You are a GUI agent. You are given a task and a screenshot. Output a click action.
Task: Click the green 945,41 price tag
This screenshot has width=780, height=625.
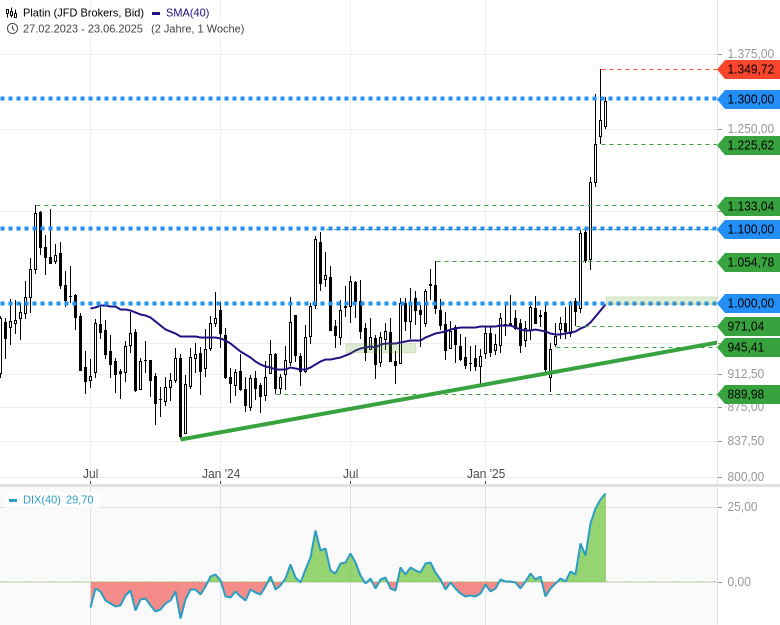(749, 347)
